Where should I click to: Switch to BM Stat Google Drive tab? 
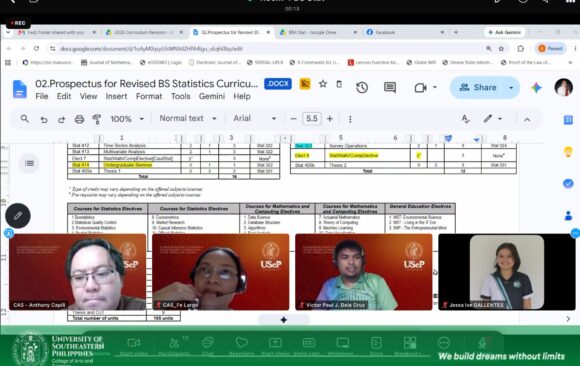[318, 33]
